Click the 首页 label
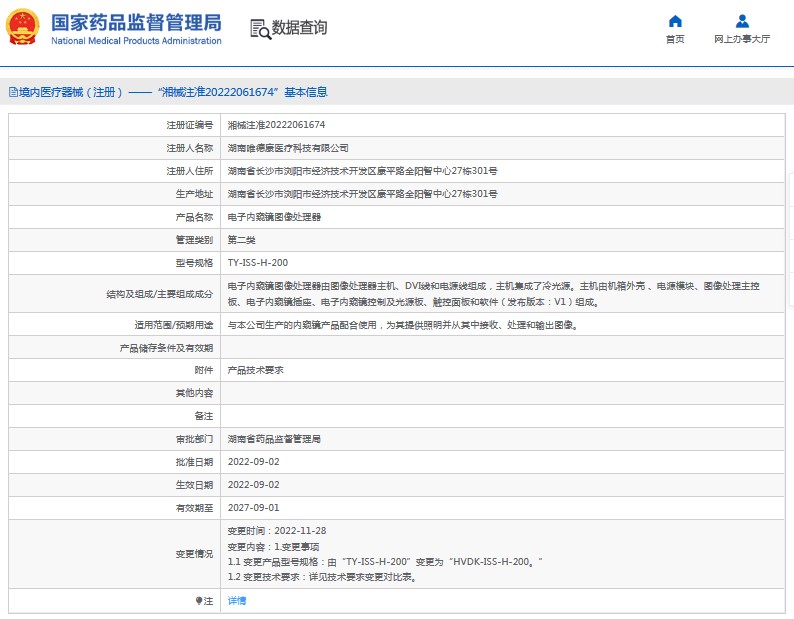This screenshot has height=619, width=794. 675,39
